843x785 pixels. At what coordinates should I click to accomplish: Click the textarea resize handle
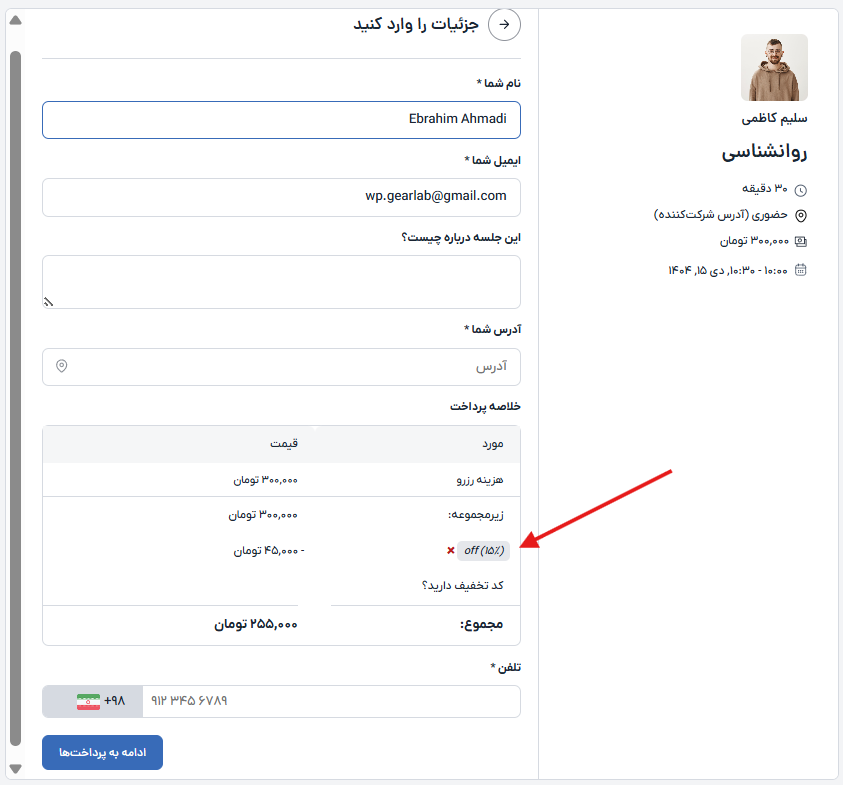48,301
